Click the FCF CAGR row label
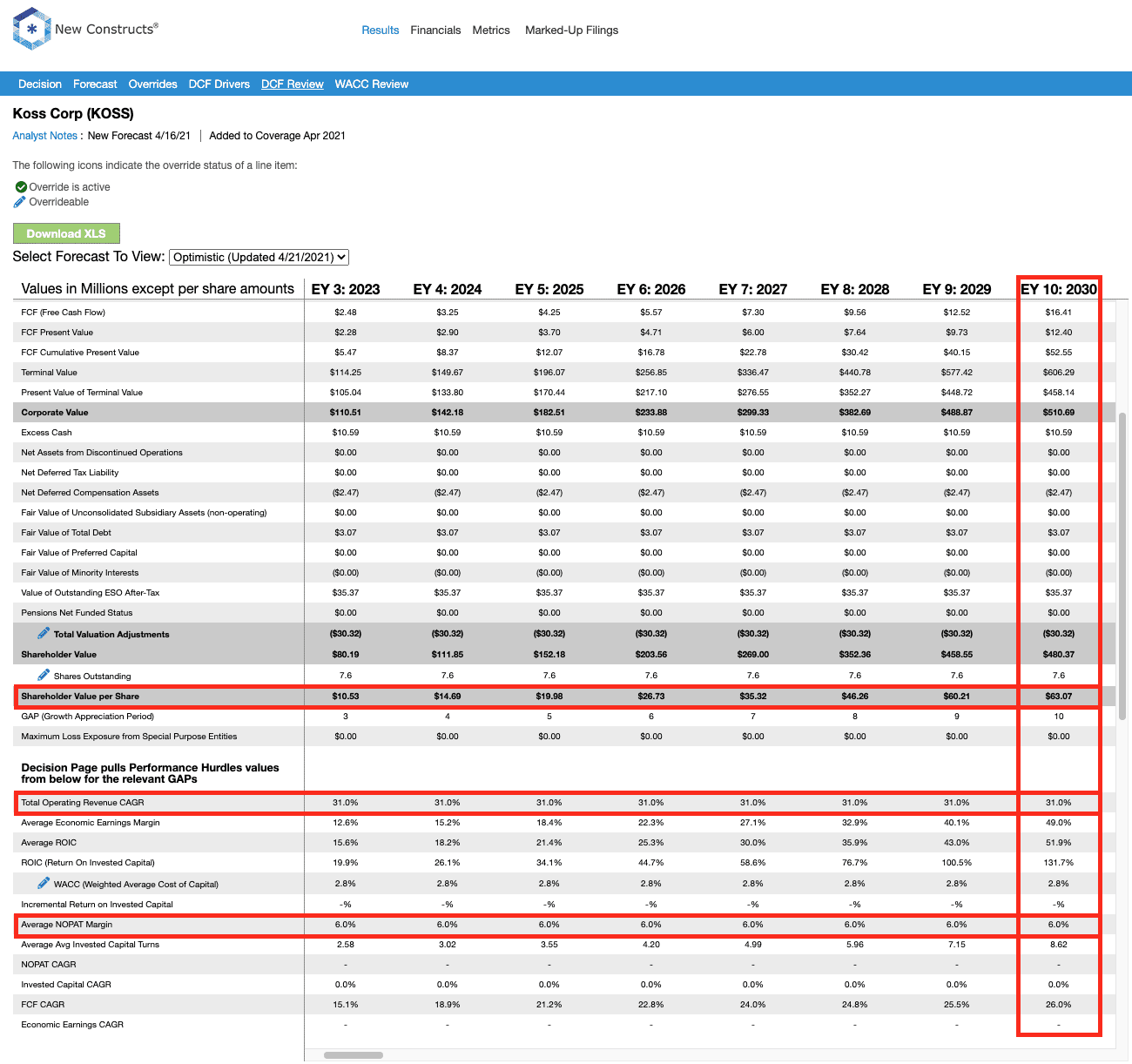The height and width of the screenshot is (1064, 1132). 43,1005
